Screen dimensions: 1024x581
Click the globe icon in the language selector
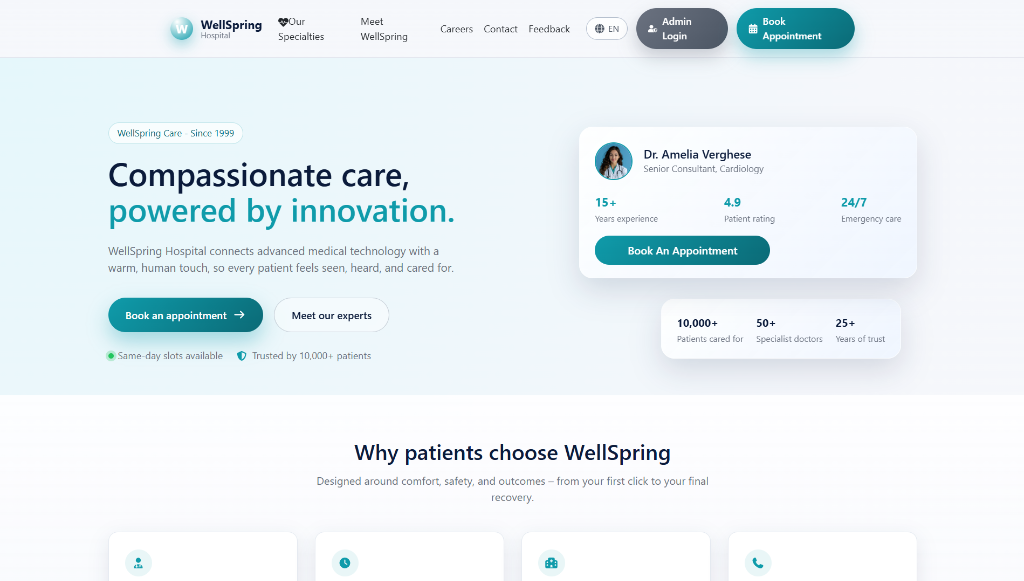(x=597, y=29)
